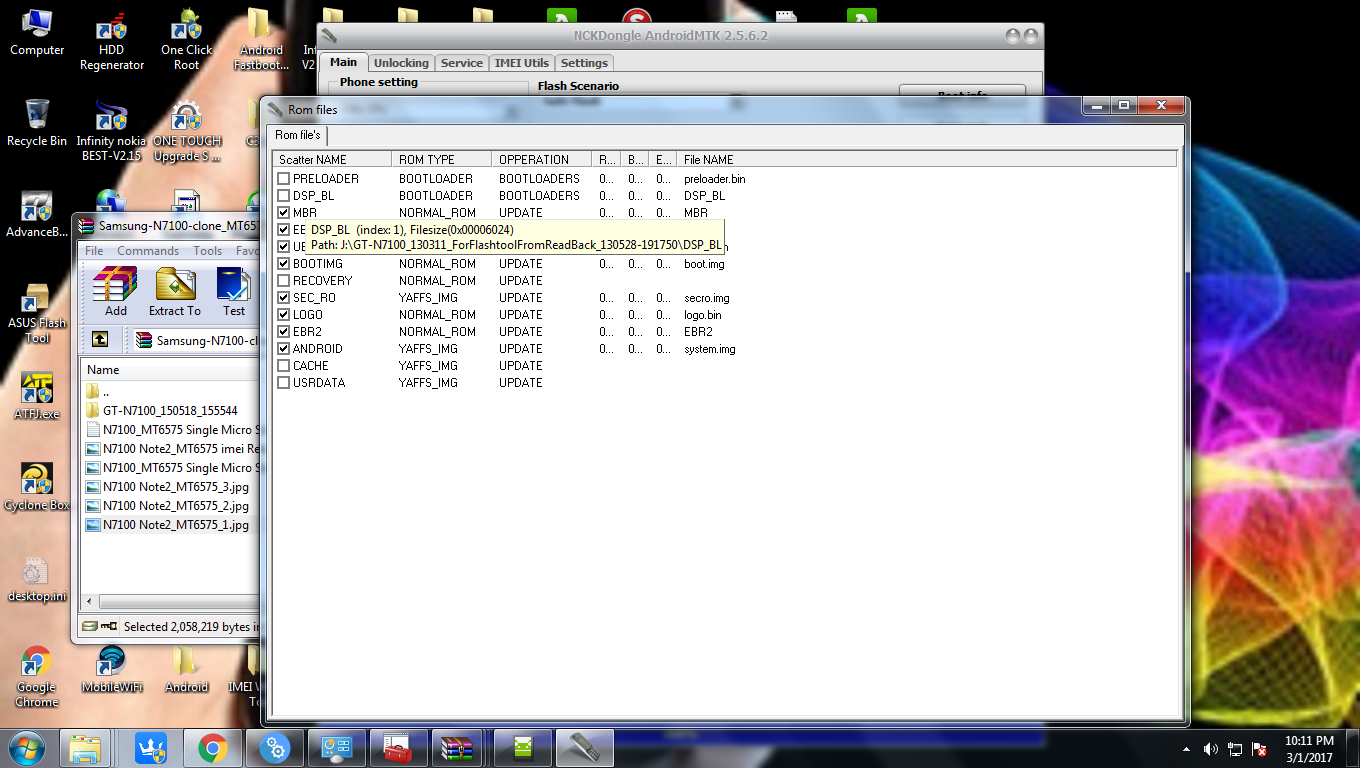Click the Name column header in WinRAR
Screen dimensions: 1360x768
click(171, 370)
